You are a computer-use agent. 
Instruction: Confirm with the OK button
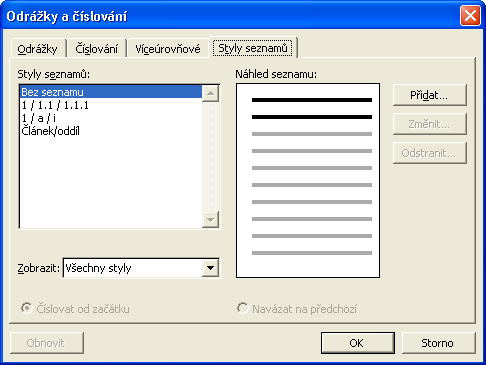[x=358, y=343]
